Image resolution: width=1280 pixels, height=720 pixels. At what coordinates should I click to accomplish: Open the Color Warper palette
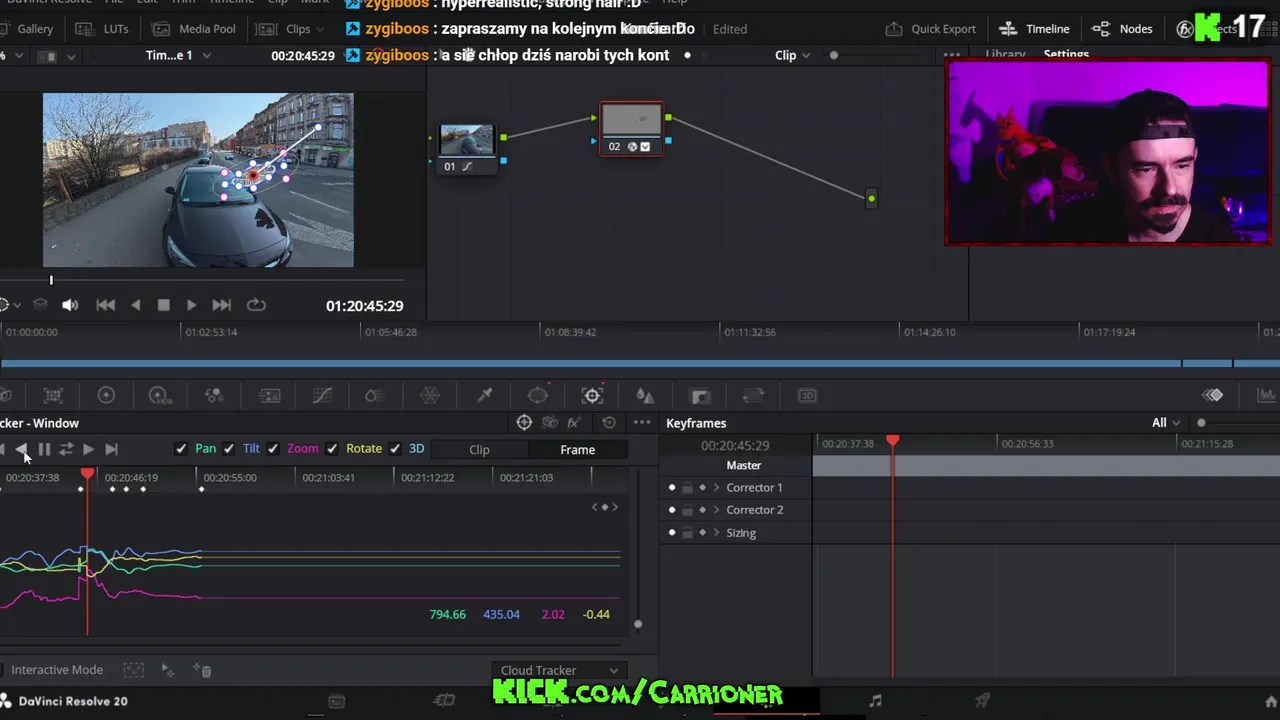coord(375,396)
